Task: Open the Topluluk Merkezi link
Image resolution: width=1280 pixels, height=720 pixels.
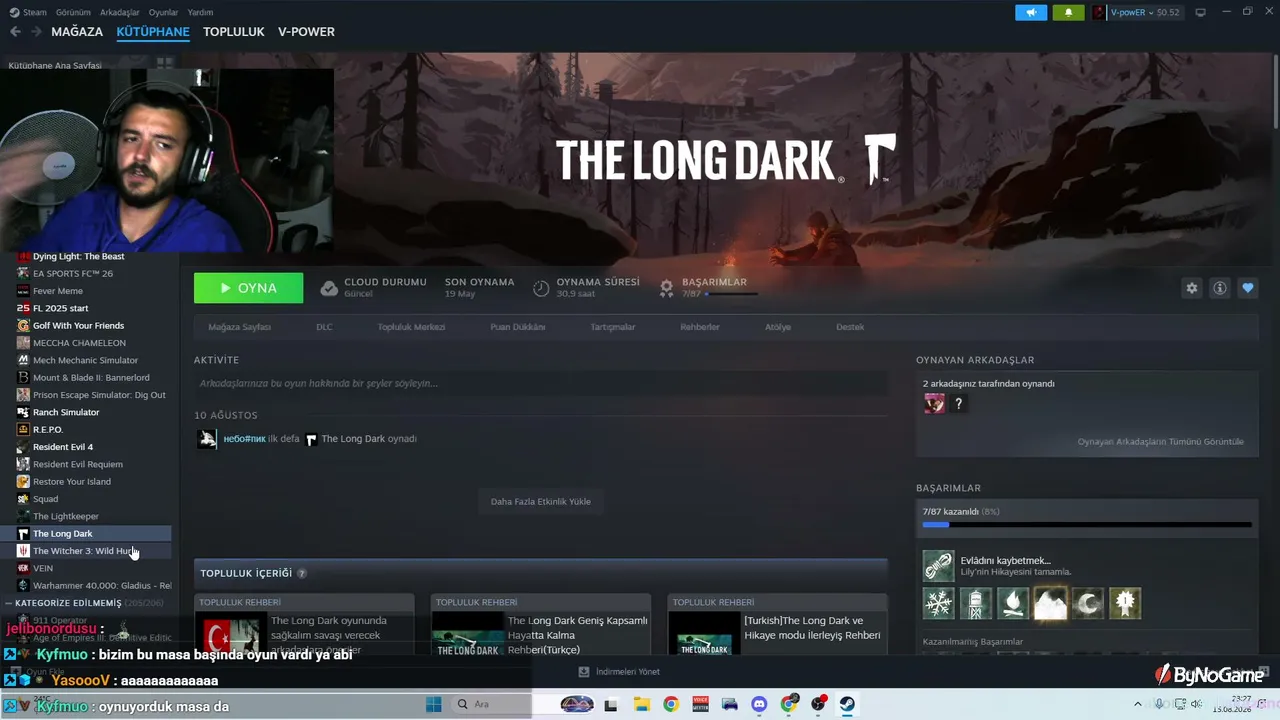Action: coord(411,327)
